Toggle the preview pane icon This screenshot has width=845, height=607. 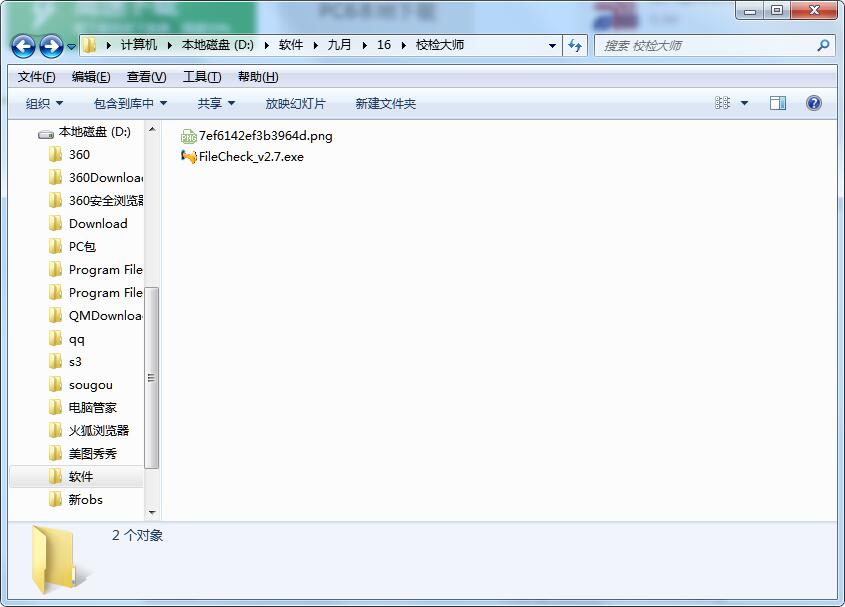(778, 103)
